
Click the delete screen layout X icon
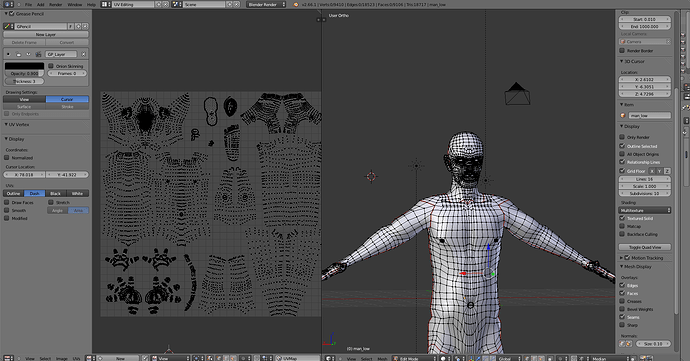point(165,4)
